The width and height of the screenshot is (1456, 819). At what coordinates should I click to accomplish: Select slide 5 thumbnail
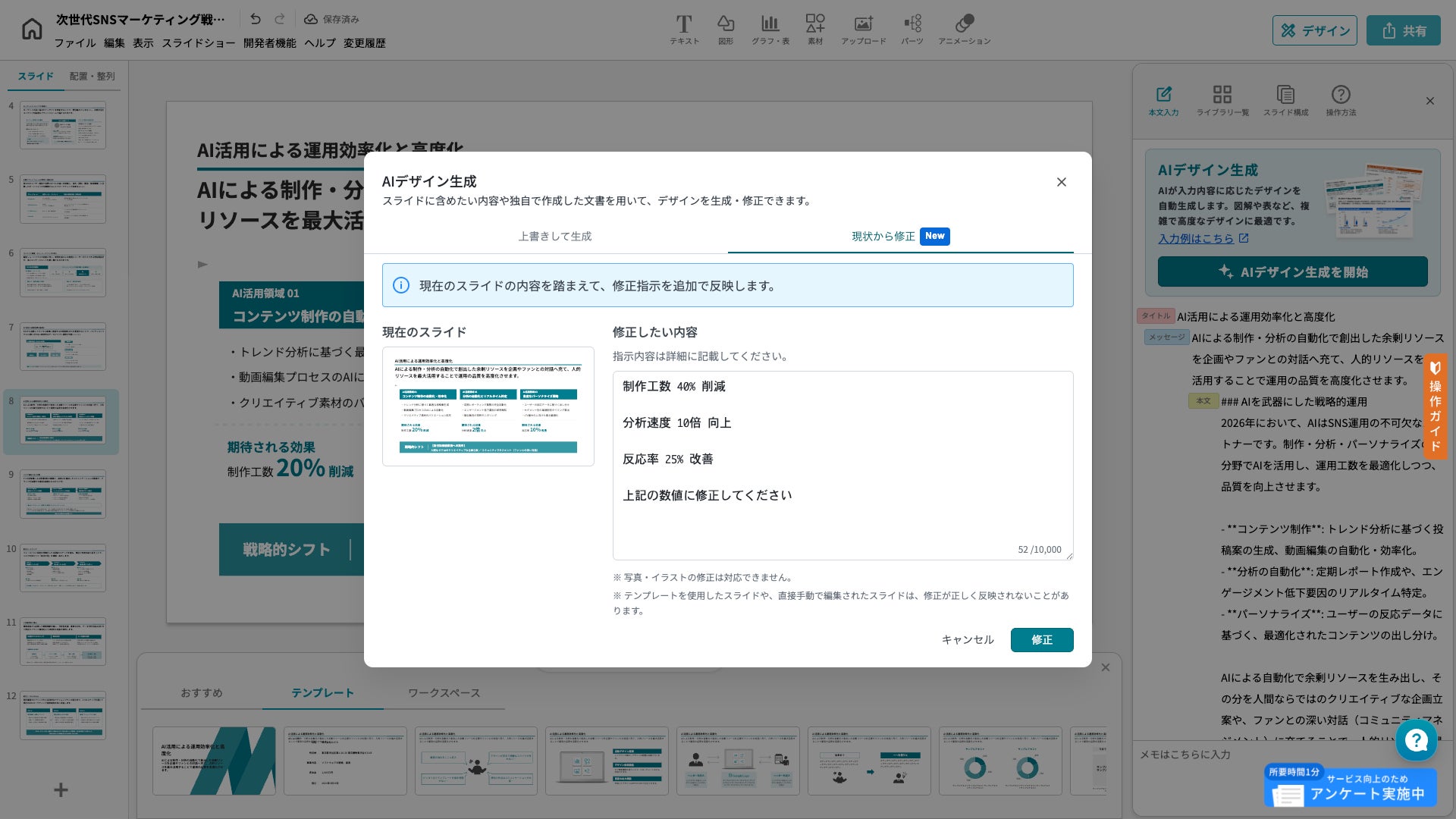pyautogui.click(x=63, y=199)
